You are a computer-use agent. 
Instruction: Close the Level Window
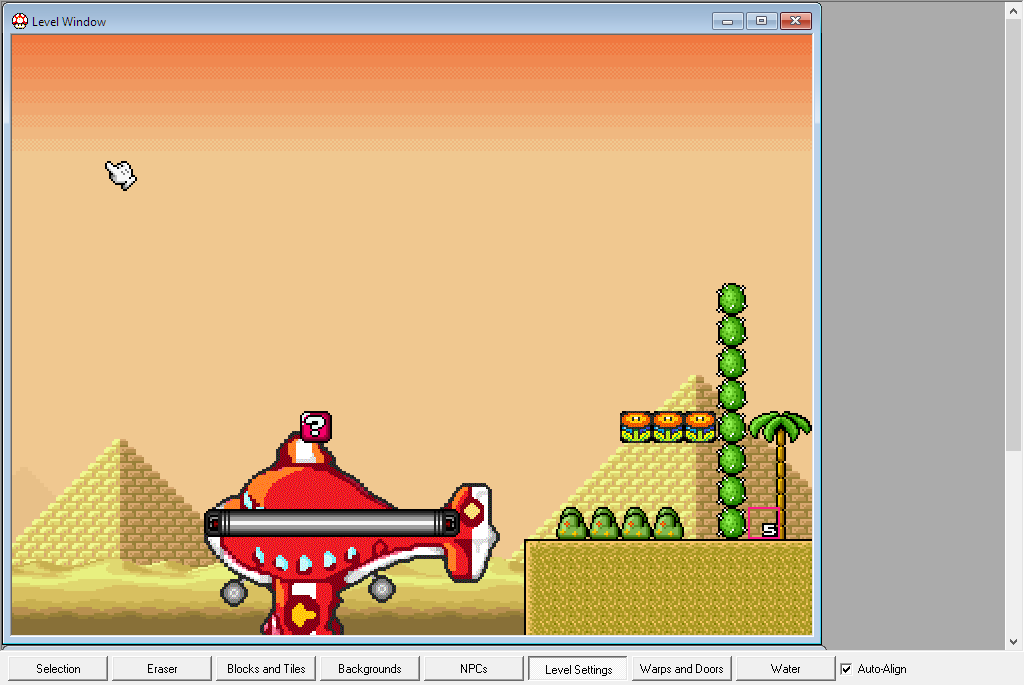tap(795, 21)
